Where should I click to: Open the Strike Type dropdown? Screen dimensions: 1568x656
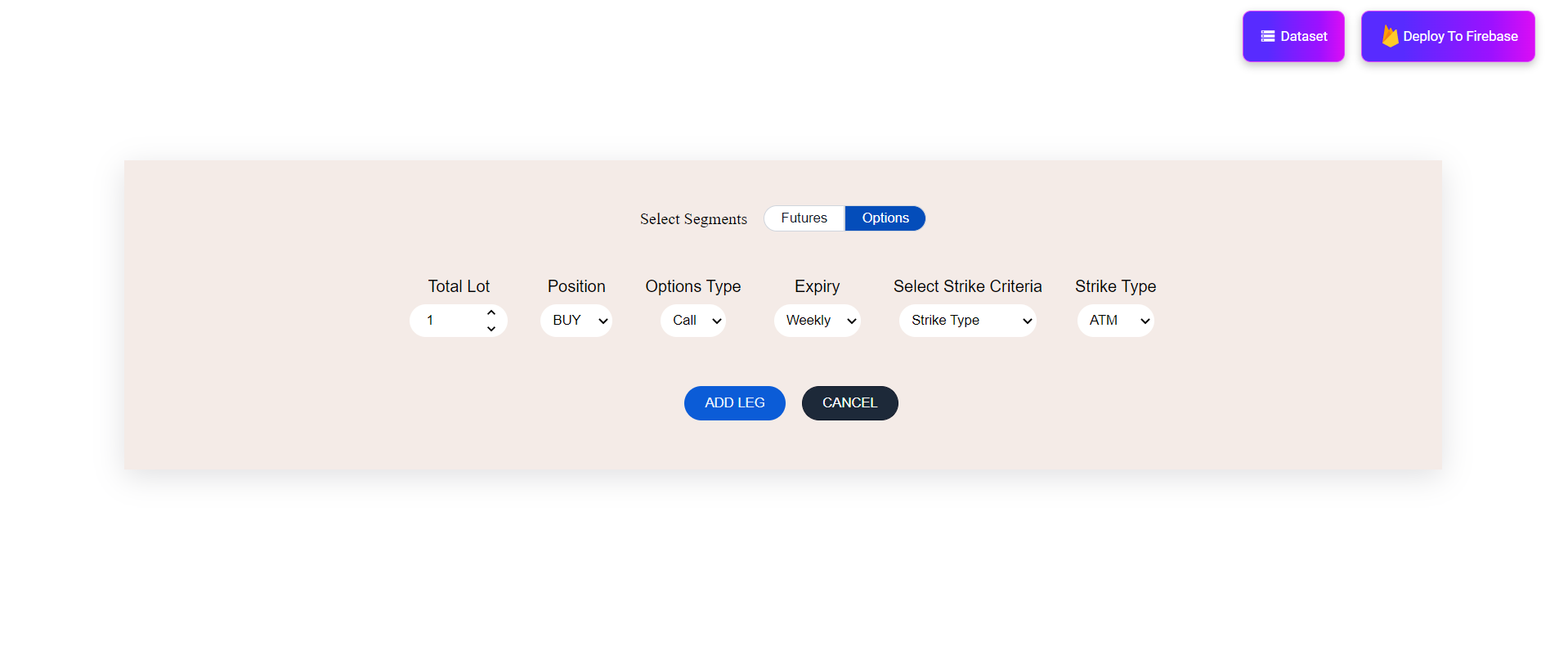(1115, 321)
